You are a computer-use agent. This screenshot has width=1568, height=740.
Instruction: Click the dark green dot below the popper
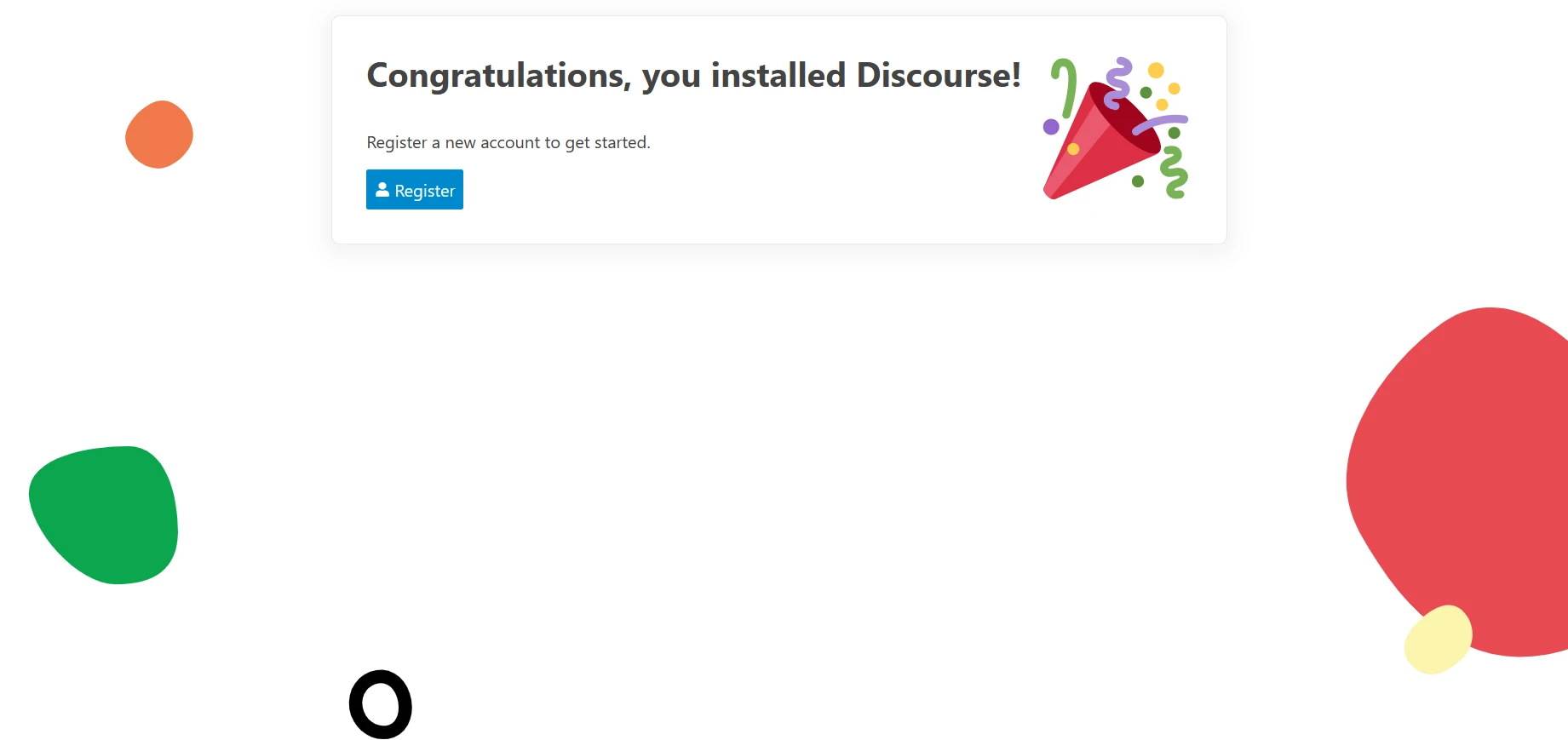pos(1138,181)
